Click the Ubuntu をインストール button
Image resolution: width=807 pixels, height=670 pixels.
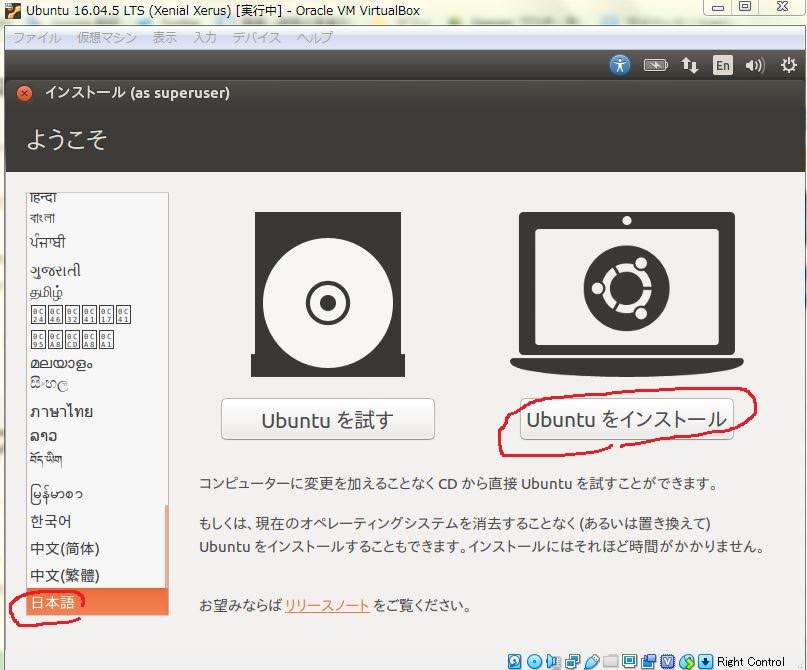pos(626,419)
